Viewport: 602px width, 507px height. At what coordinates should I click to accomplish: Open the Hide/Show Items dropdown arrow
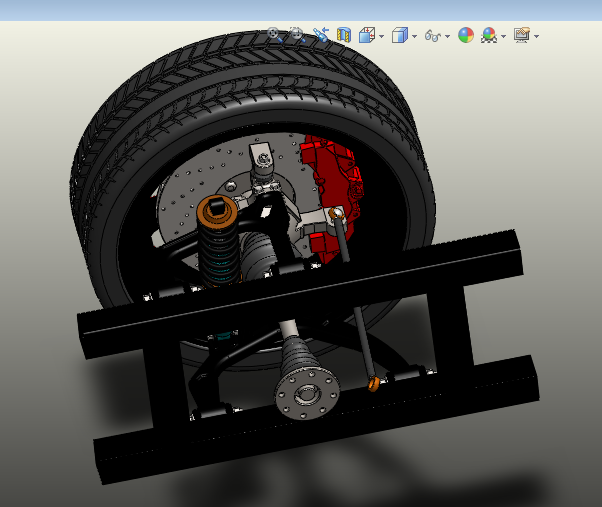[x=447, y=36]
